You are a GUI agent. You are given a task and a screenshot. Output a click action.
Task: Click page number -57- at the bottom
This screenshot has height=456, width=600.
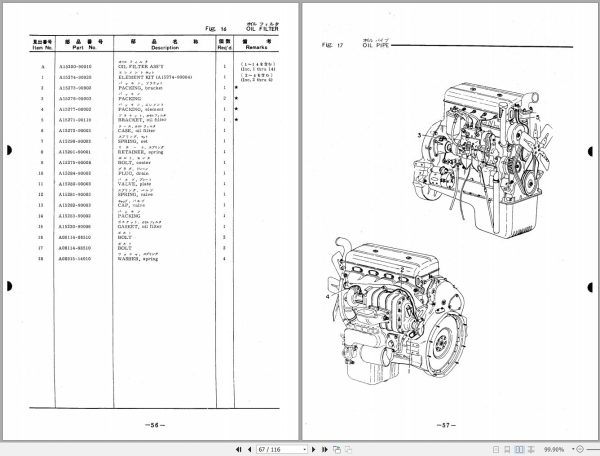coord(446,425)
